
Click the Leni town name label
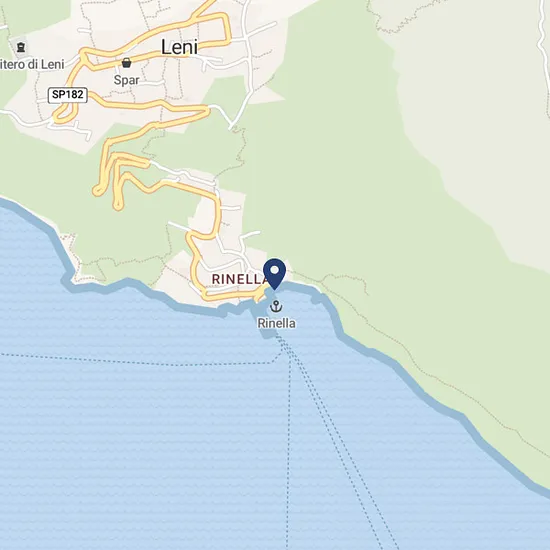(180, 47)
